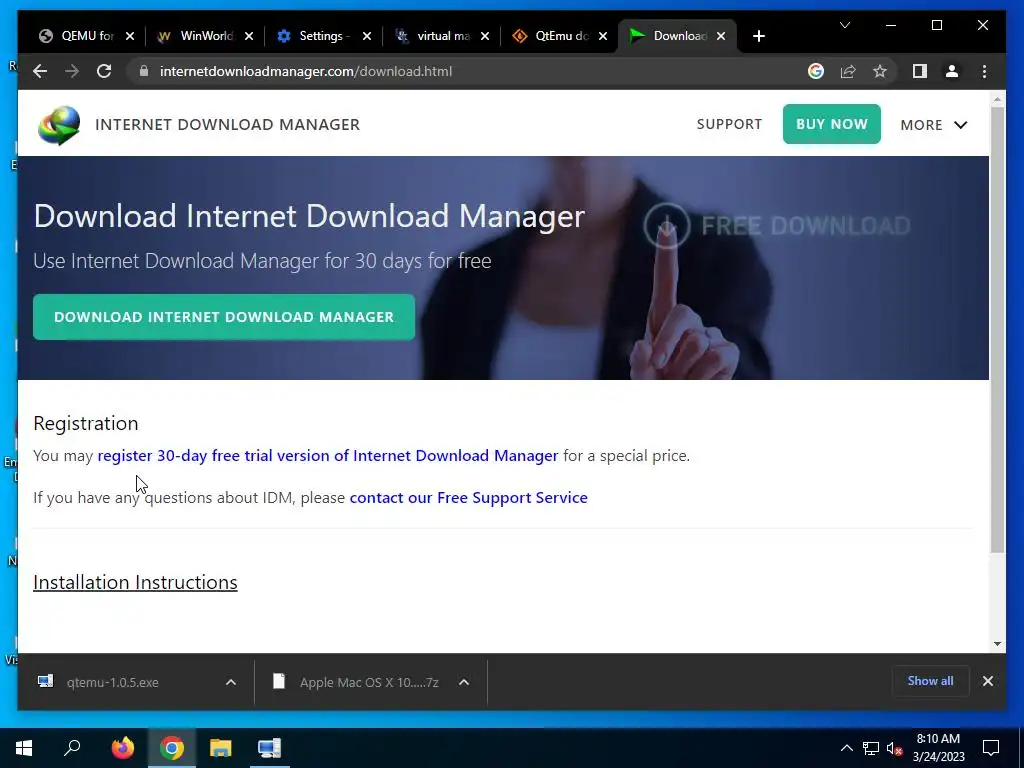Open contact our Free Support Service link
Screen dimensions: 1024x768
coord(468,497)
